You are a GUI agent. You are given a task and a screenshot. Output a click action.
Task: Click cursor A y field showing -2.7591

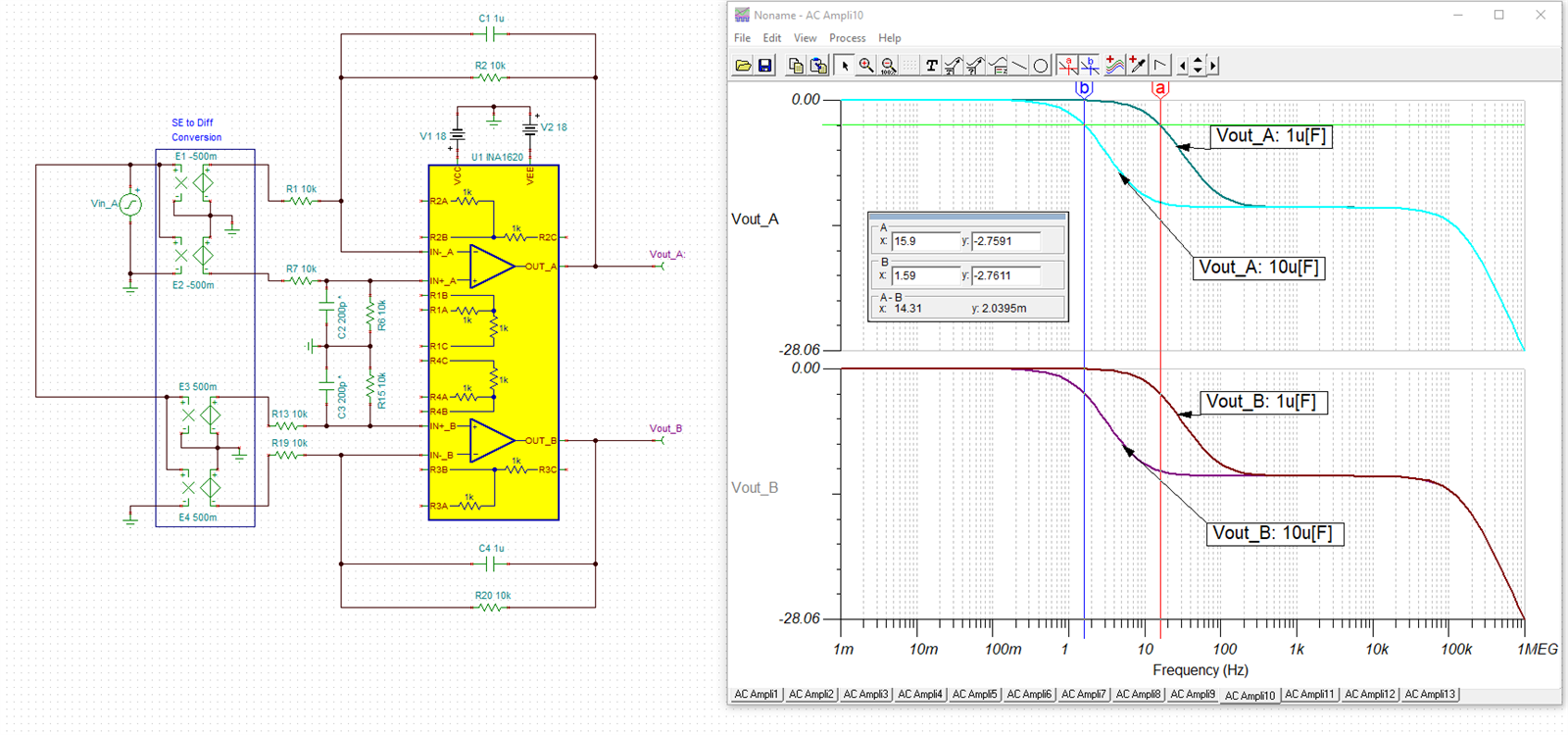click(x=1005, y=241)
